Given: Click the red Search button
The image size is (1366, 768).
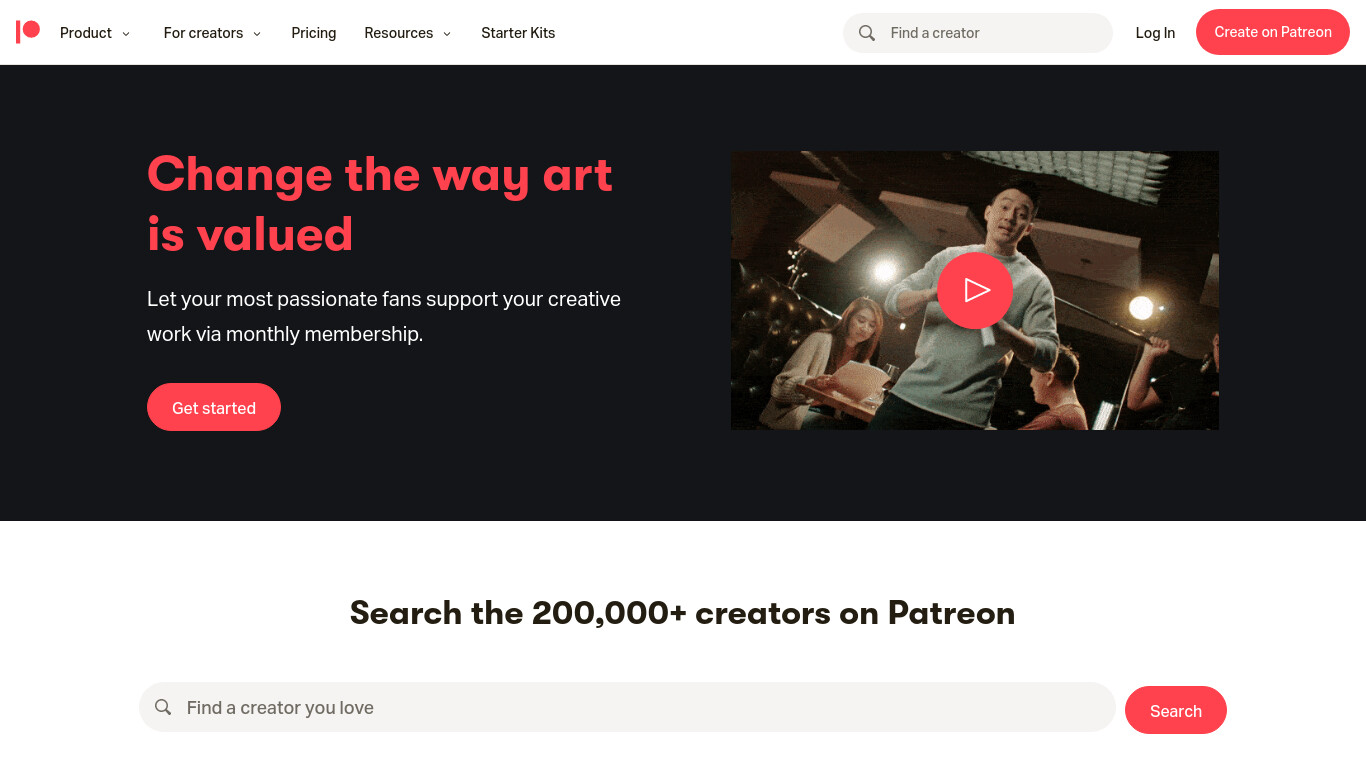Looking at the screenshot, I should (x=1176, y=710).
